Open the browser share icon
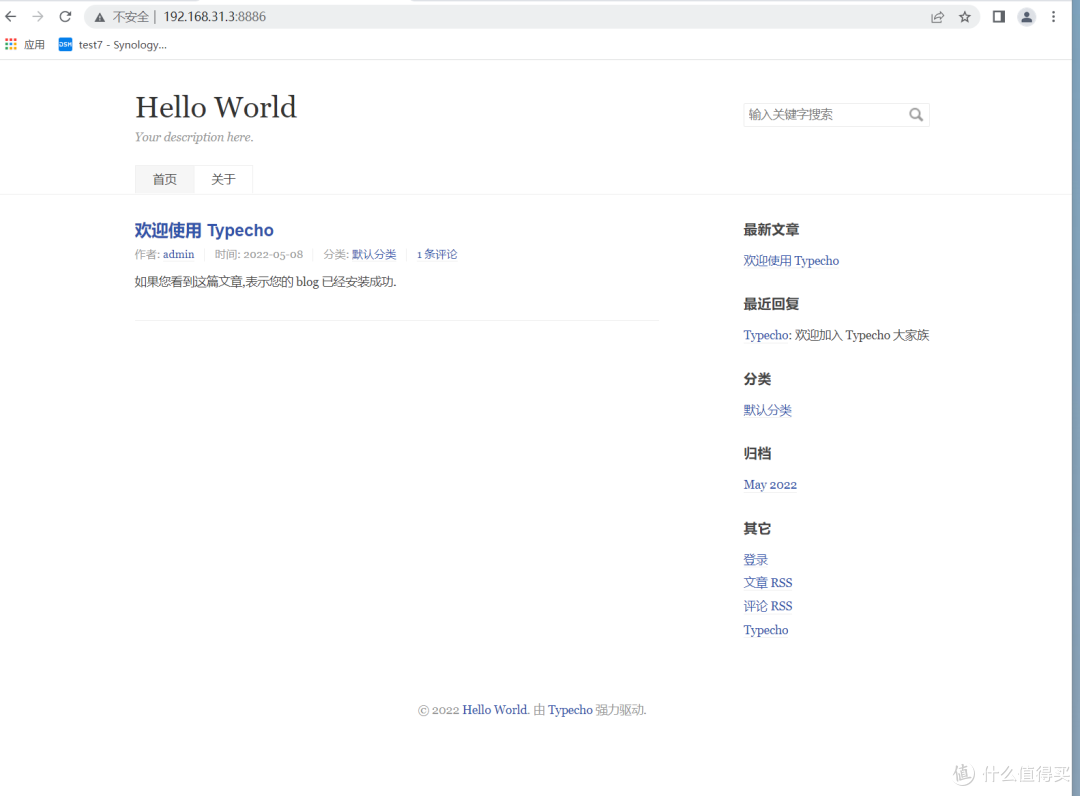 (x=937, y=16)
